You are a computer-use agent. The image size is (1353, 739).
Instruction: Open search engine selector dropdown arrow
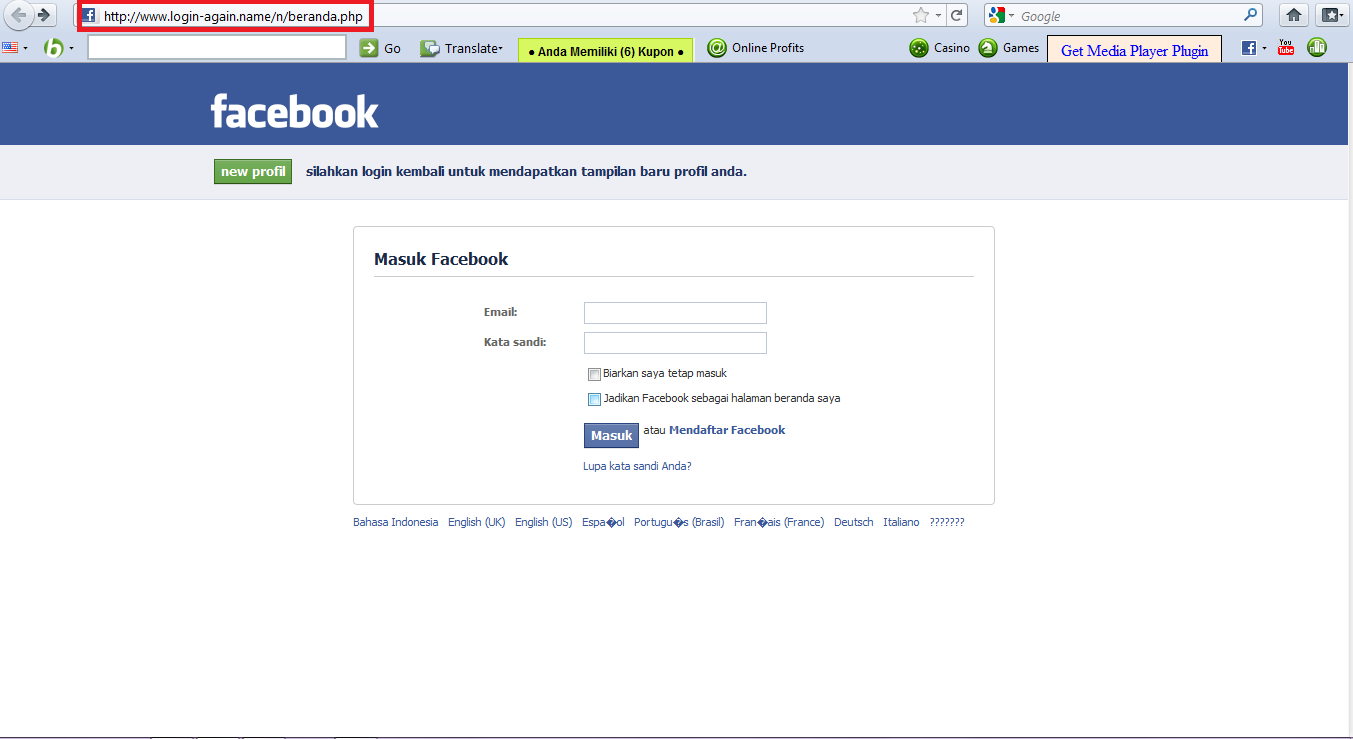(1011, 16)
